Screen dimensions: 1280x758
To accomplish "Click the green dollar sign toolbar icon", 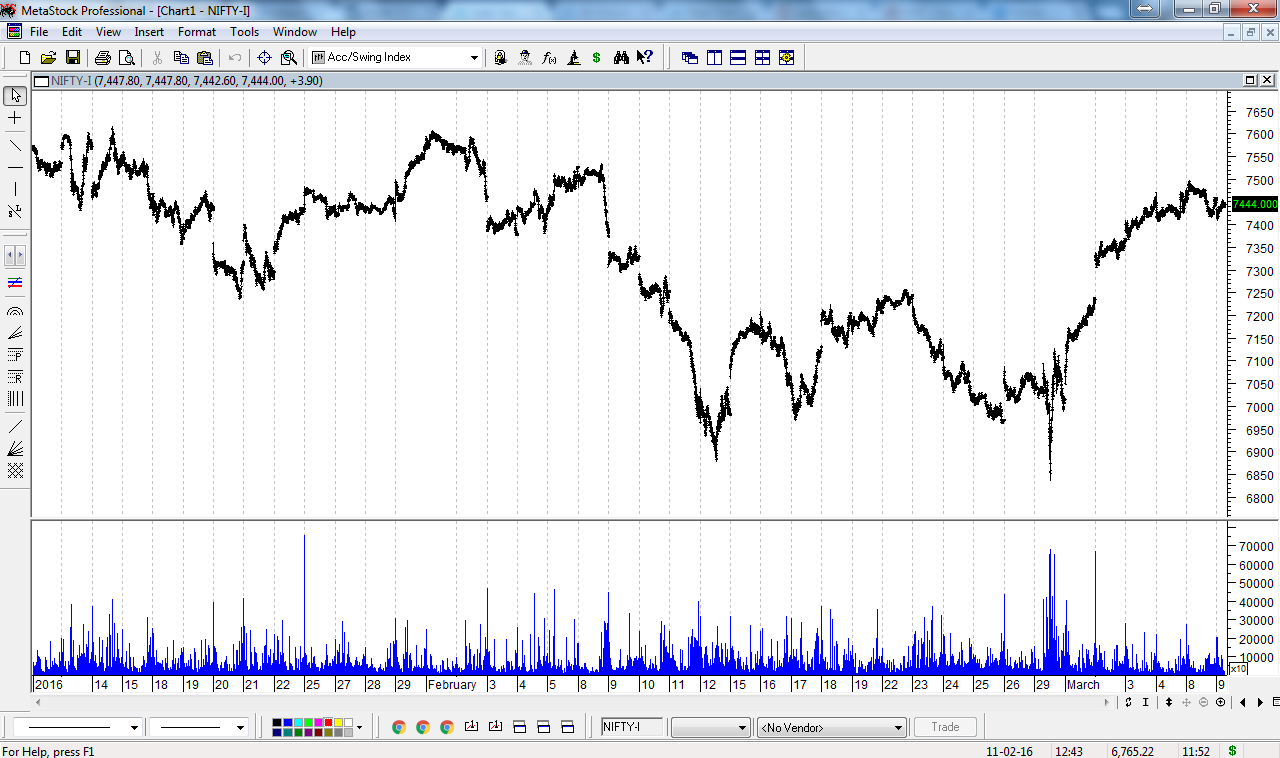I will [x=597, y=58].
